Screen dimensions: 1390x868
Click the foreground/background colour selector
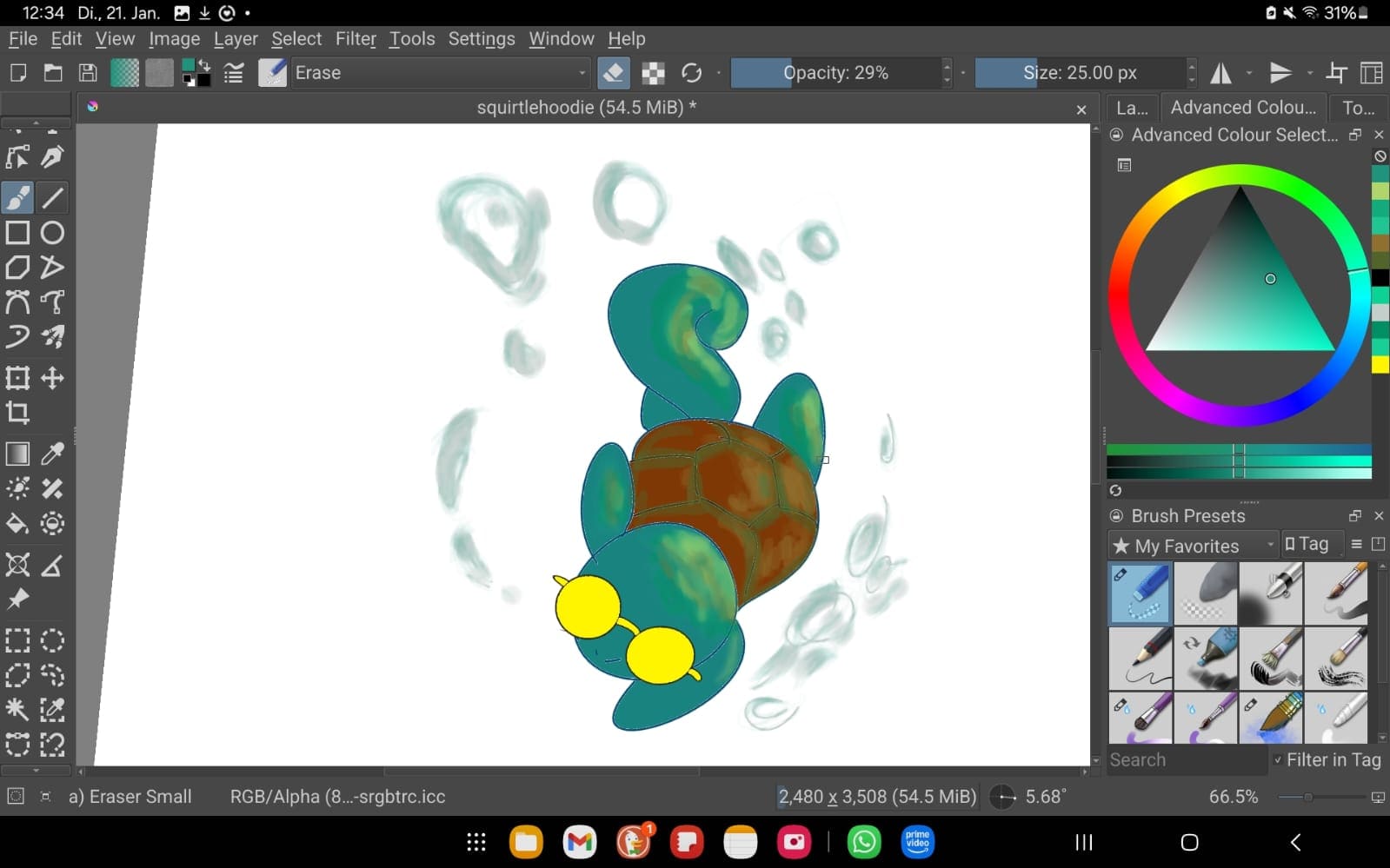196,73
